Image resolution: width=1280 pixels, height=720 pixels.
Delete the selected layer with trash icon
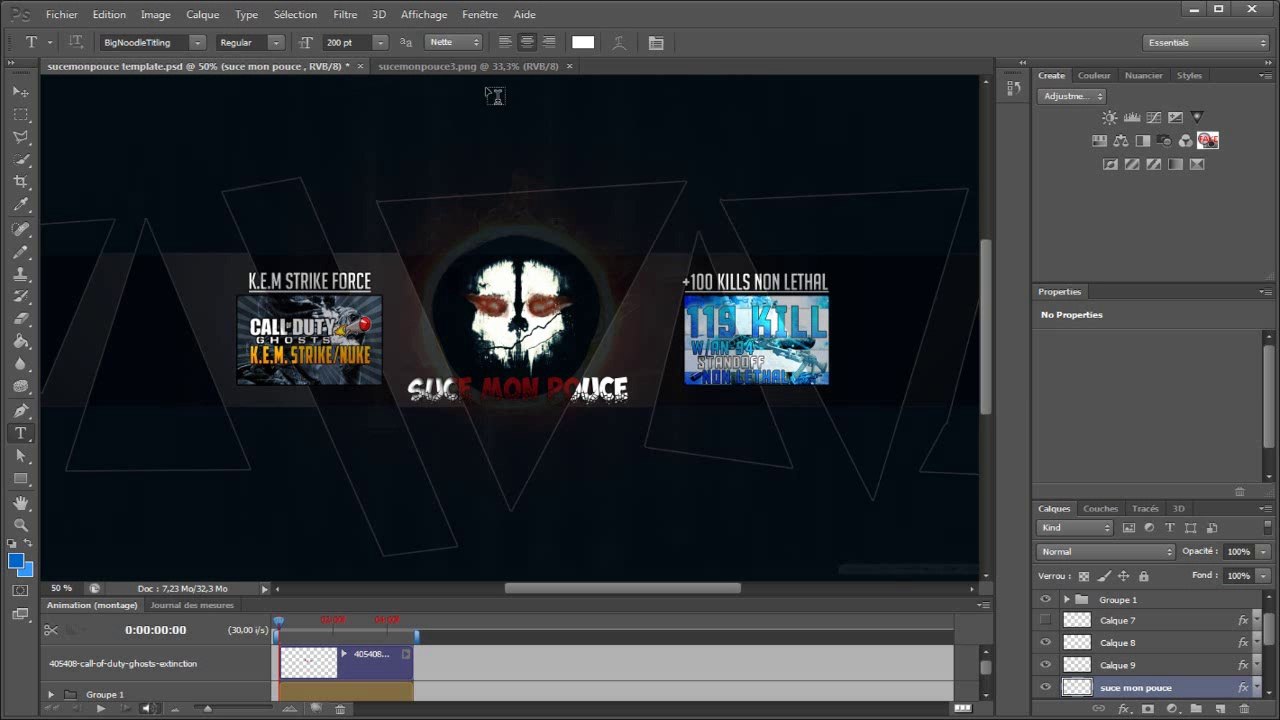(x=1244, y=709)
